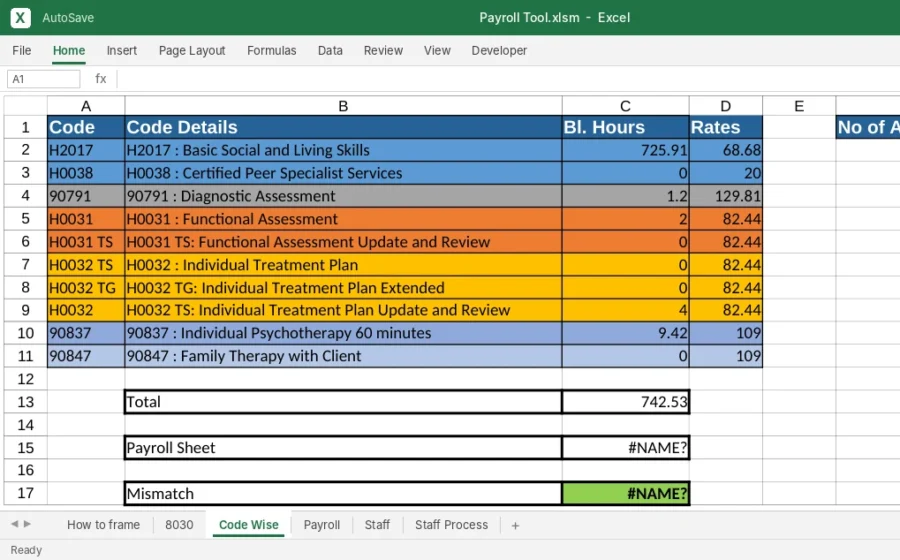Select the green Mismatch #NAME? cell

pyautogui.click(x=626, y=493)
